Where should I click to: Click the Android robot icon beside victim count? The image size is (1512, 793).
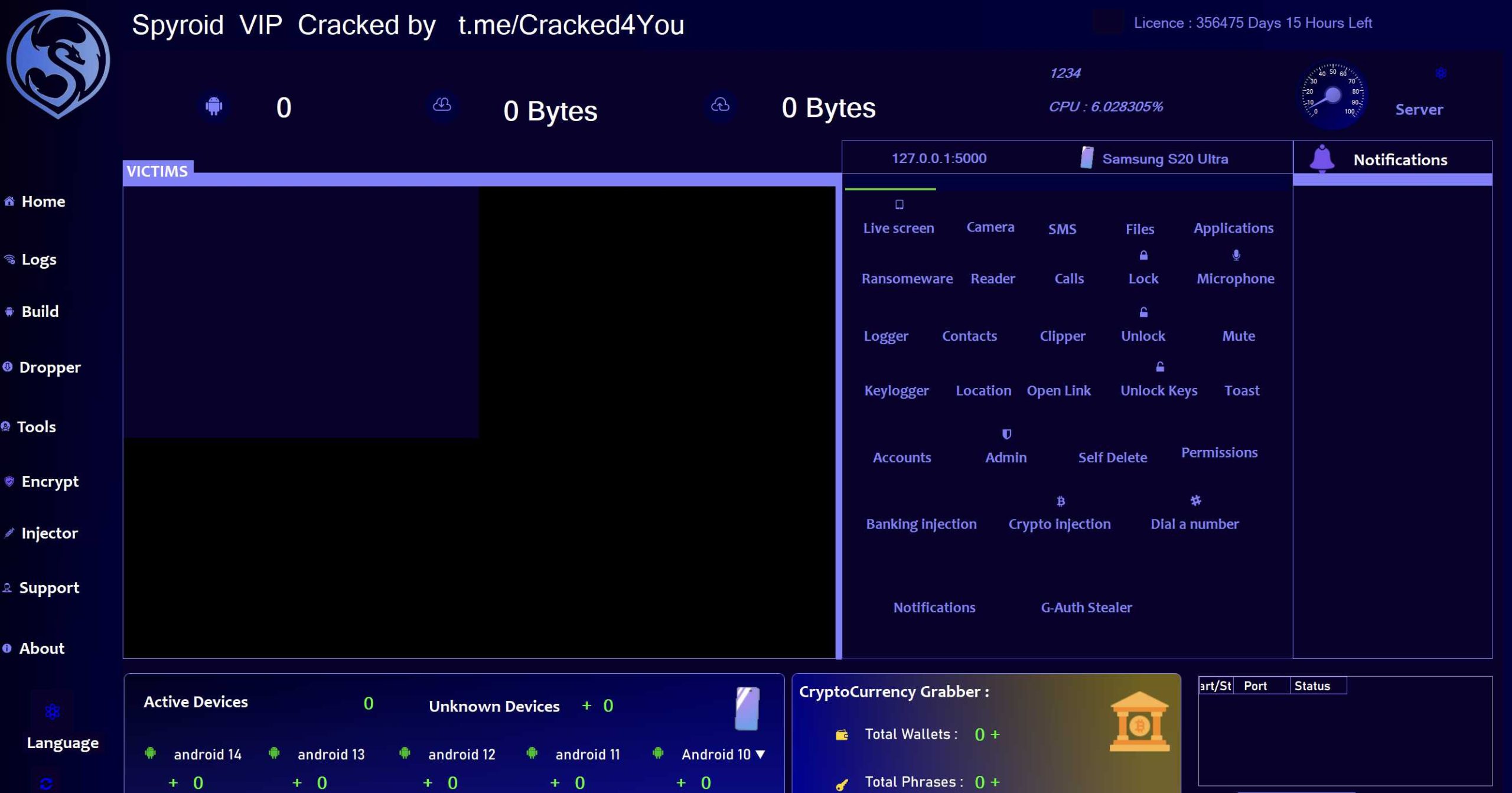[214, 106]
